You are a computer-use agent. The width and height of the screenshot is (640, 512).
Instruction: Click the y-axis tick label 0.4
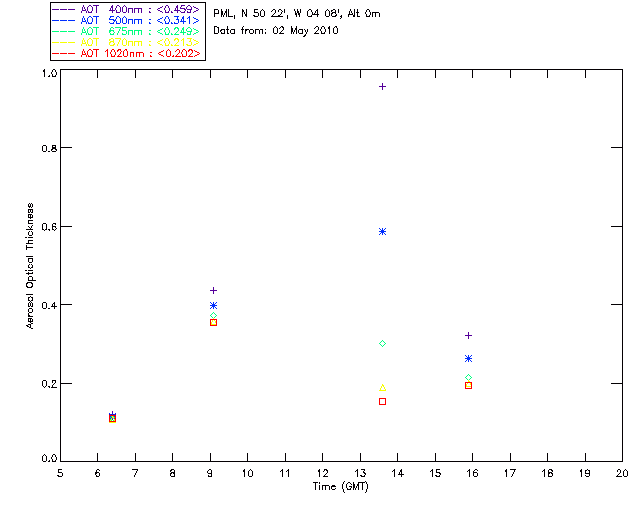tap(49, 305)
